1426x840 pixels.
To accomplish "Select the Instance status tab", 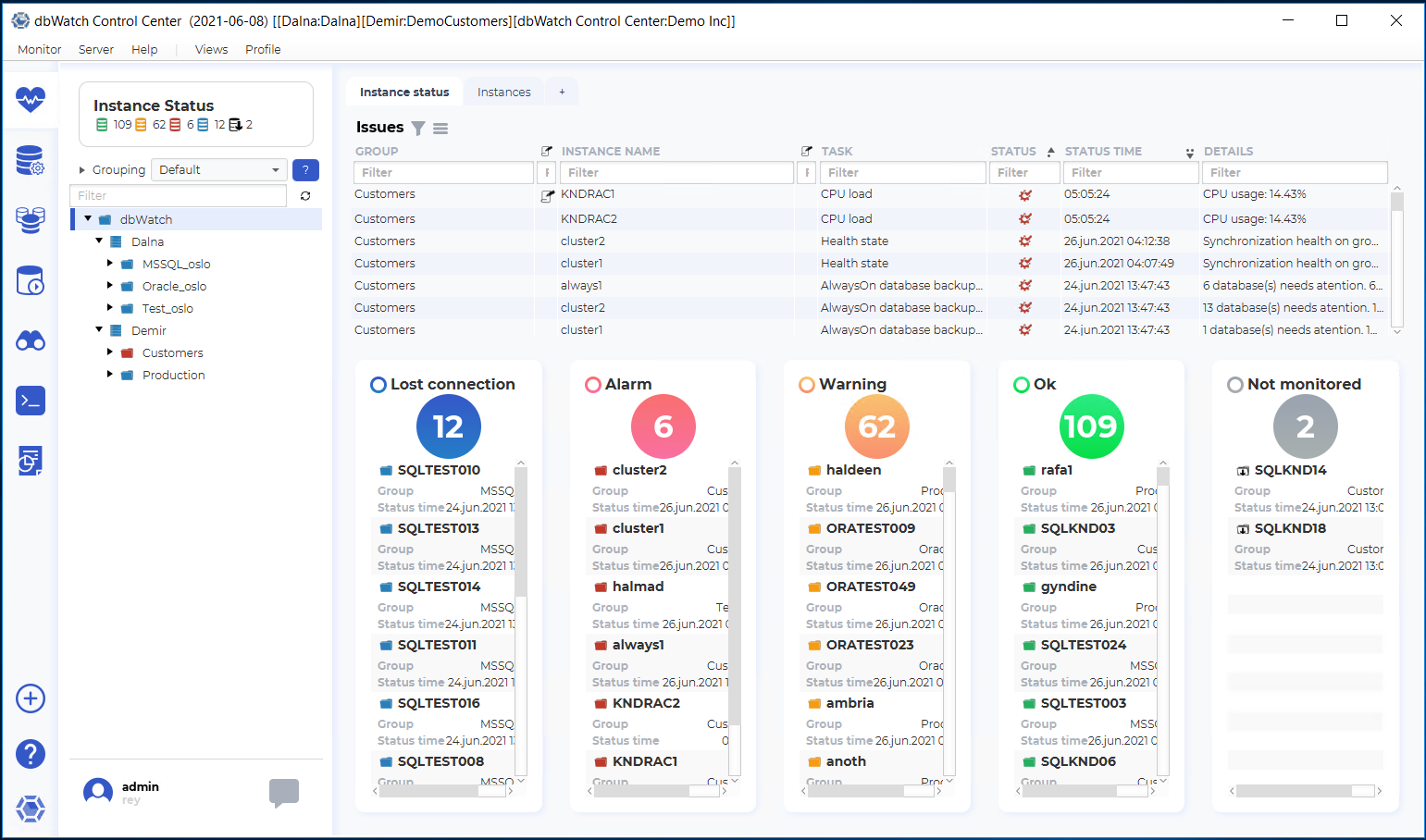I will 404,93.
